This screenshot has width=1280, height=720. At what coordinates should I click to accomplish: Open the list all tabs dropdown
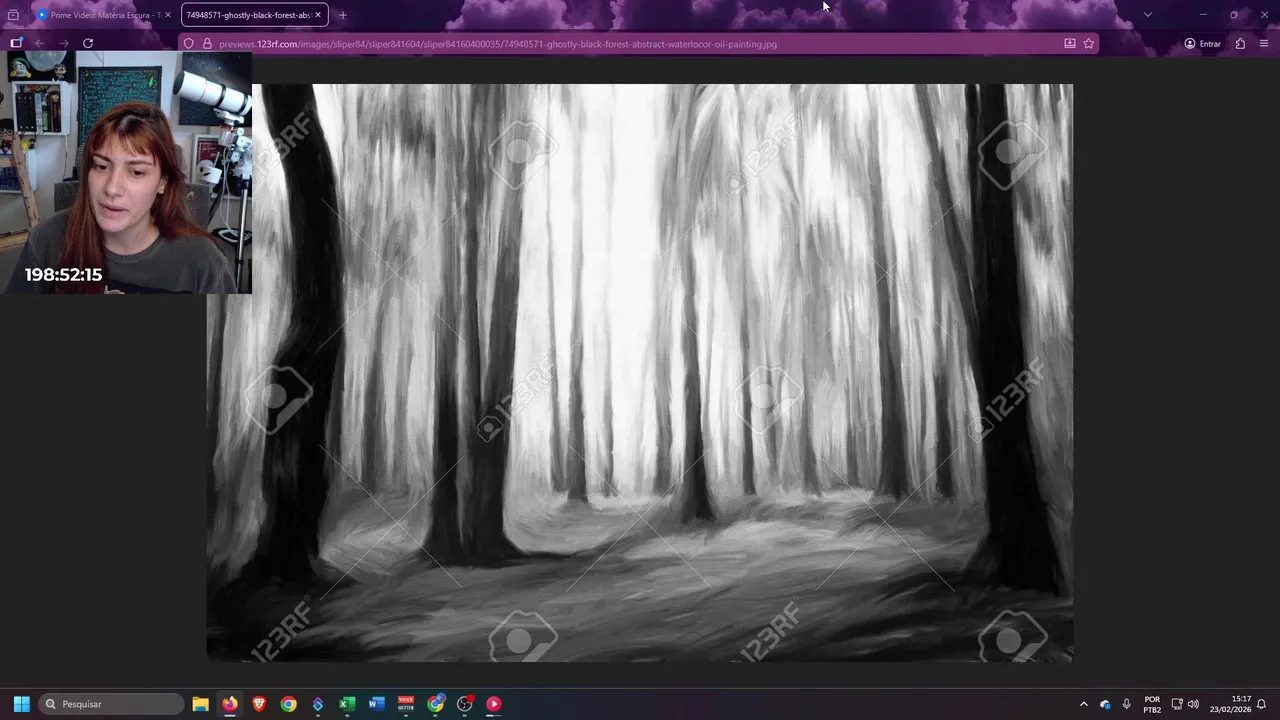click(1147, 15)
